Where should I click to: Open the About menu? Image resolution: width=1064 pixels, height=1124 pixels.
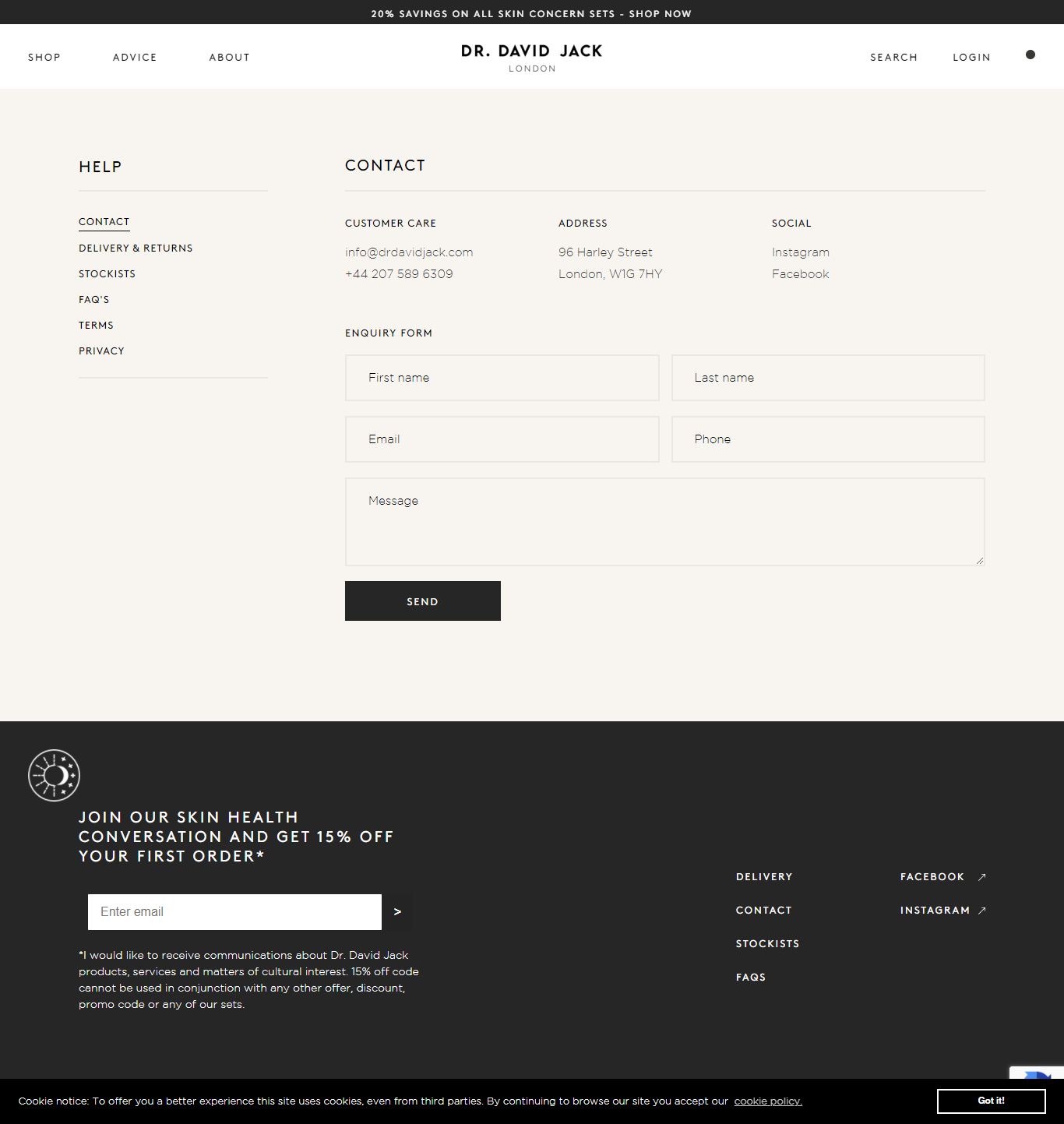[x=229, y=58]
